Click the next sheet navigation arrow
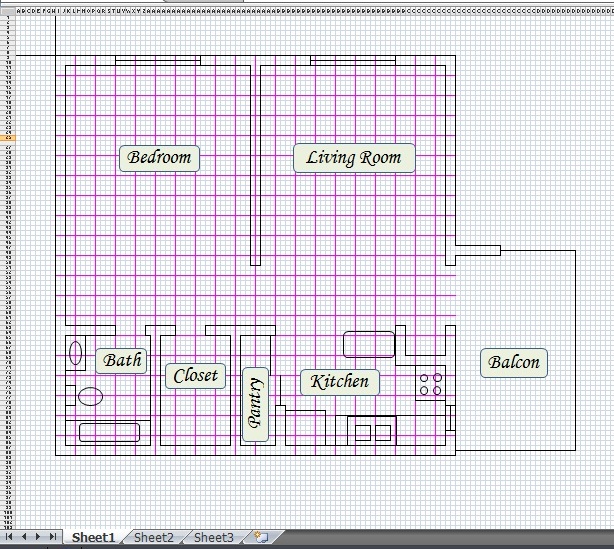 pyautogui.click(x=38, y=536)
